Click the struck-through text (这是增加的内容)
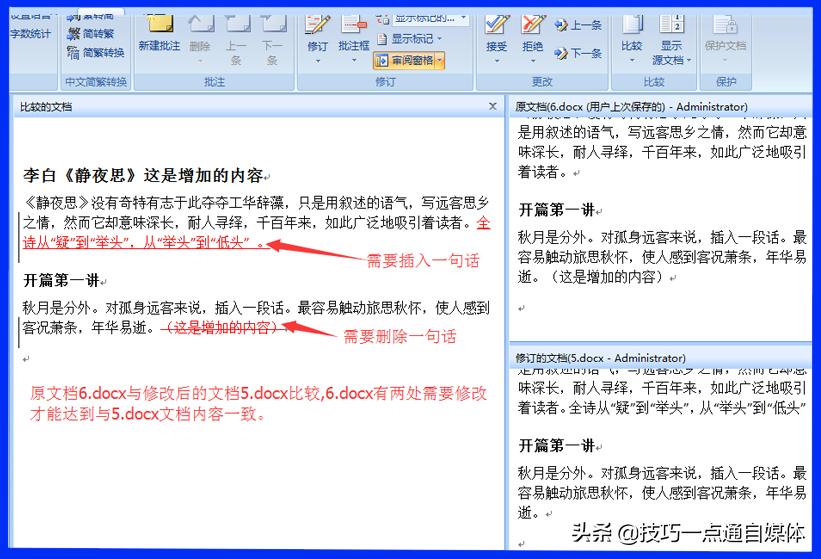The width and height of the screenshot is (821, 559). [224, 328]
